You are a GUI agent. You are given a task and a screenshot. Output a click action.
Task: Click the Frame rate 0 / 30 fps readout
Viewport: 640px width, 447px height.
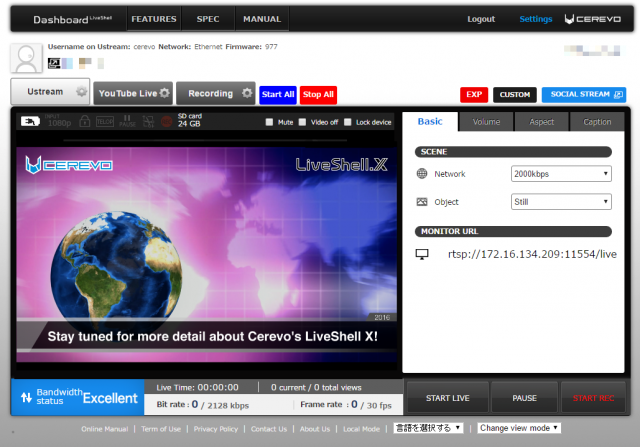point(346,405)
